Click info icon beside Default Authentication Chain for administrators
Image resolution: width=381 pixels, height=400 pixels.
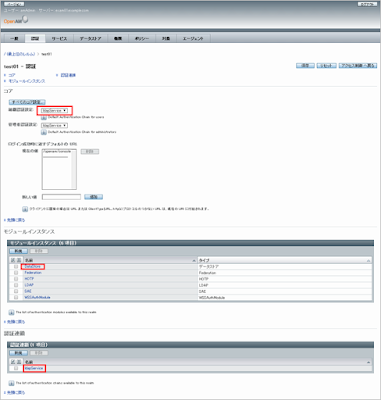click(44, 132)
